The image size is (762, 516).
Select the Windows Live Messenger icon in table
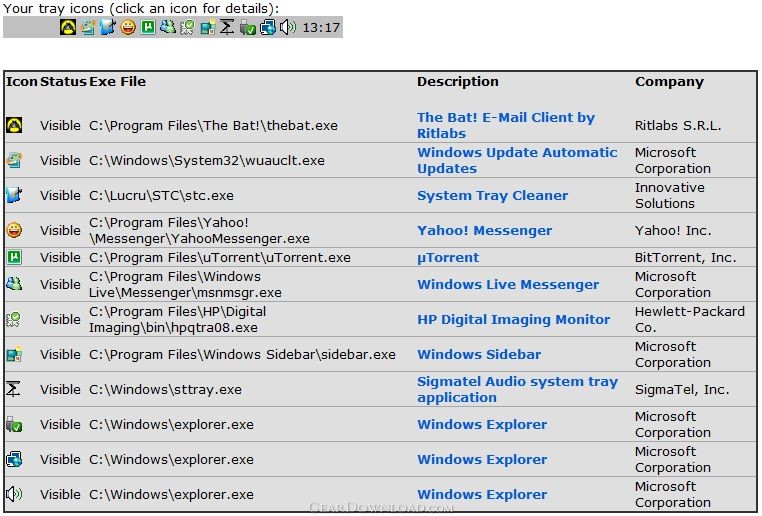(14, 284)
